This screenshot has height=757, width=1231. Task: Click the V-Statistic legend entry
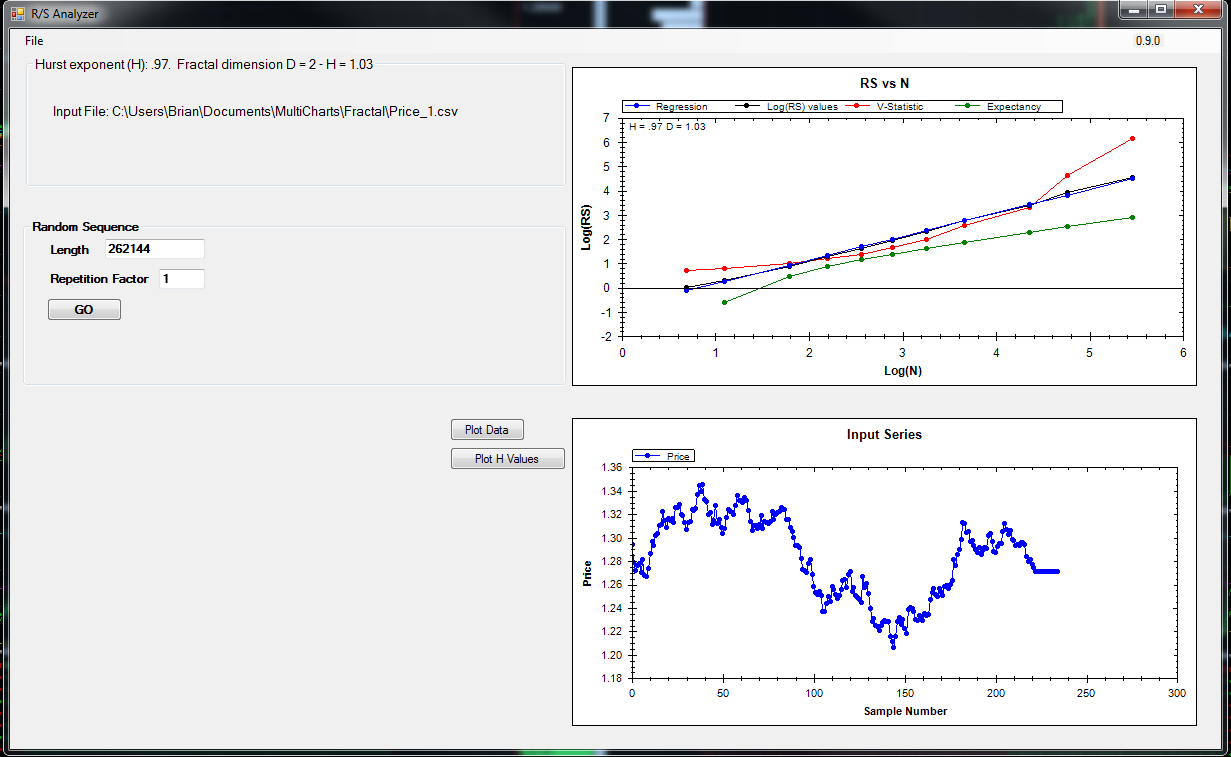coord(887,106)
